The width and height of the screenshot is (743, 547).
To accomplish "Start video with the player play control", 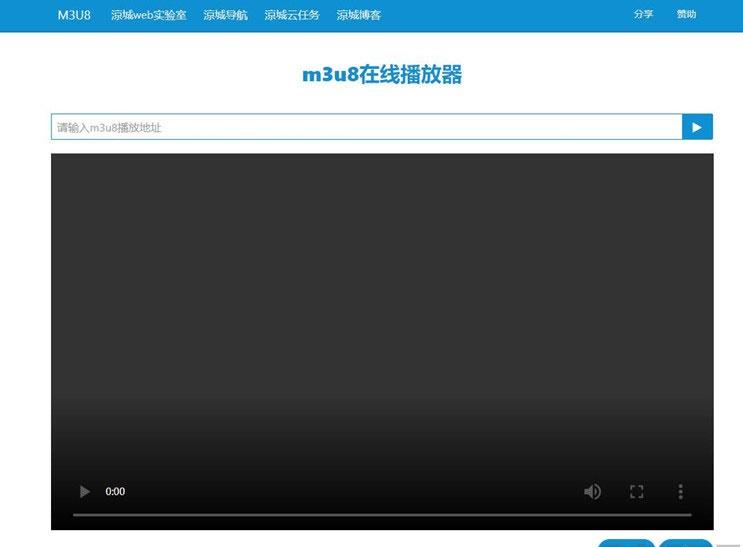I will (x=85, y=492).
